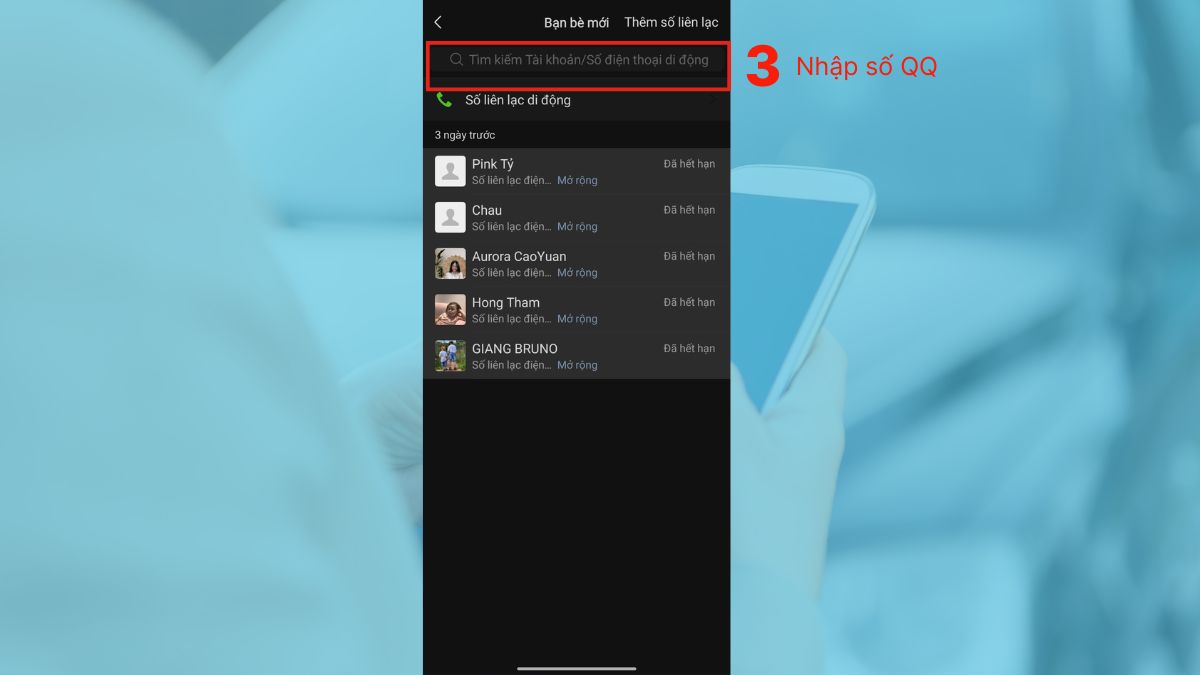Select the name Hong Tham

[x=506, y=302]
